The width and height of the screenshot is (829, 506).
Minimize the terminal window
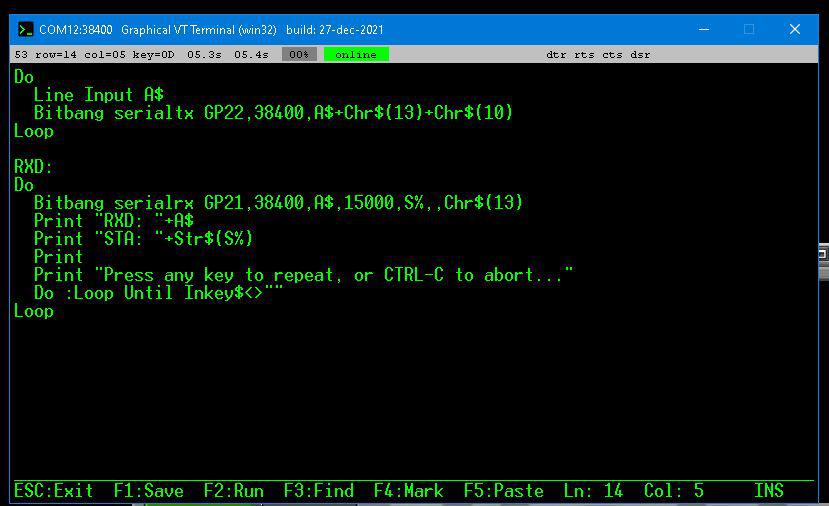[x=702, y=30]
